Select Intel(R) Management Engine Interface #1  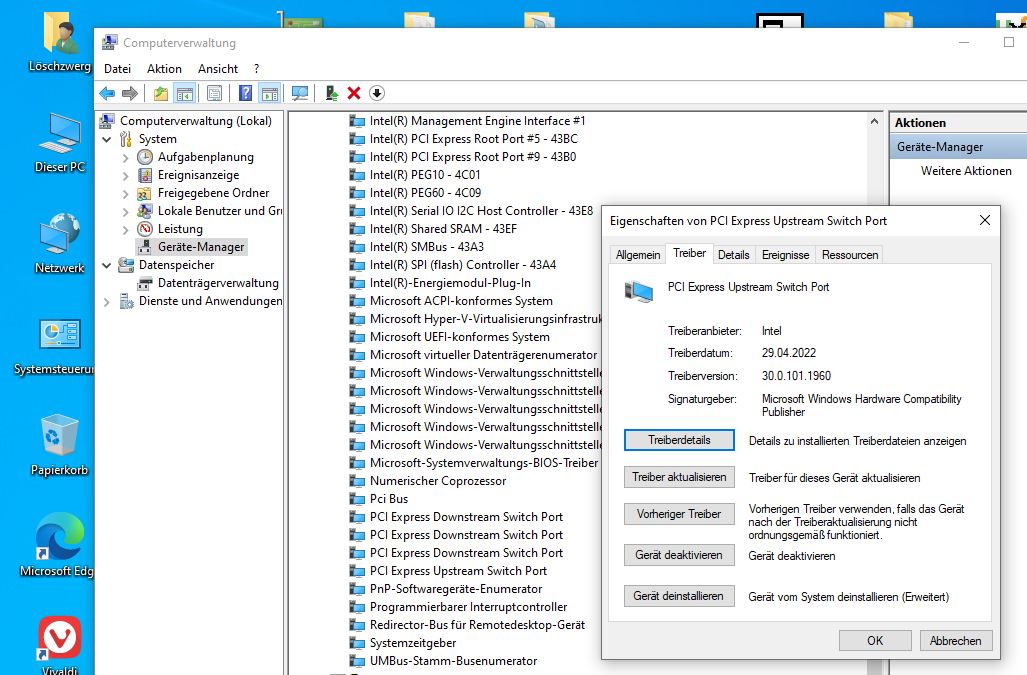point(468,121)
